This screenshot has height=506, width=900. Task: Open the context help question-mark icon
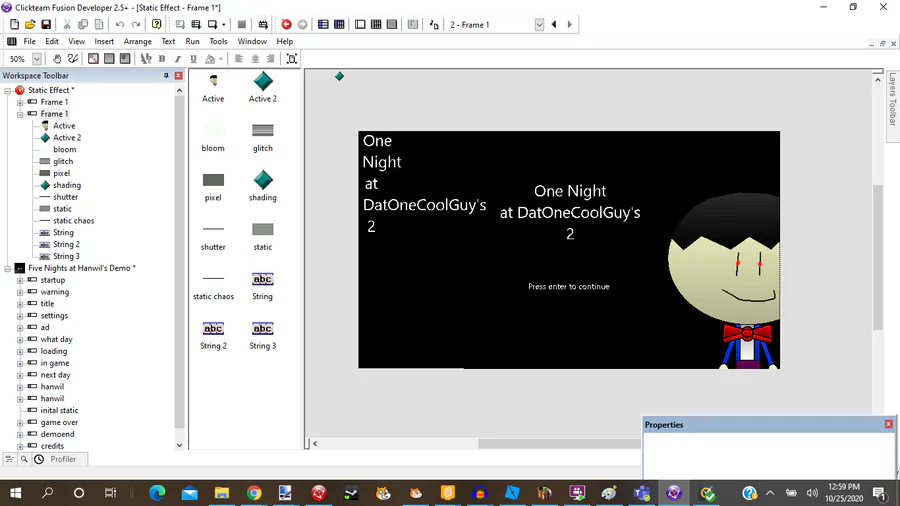pos(156,25)
